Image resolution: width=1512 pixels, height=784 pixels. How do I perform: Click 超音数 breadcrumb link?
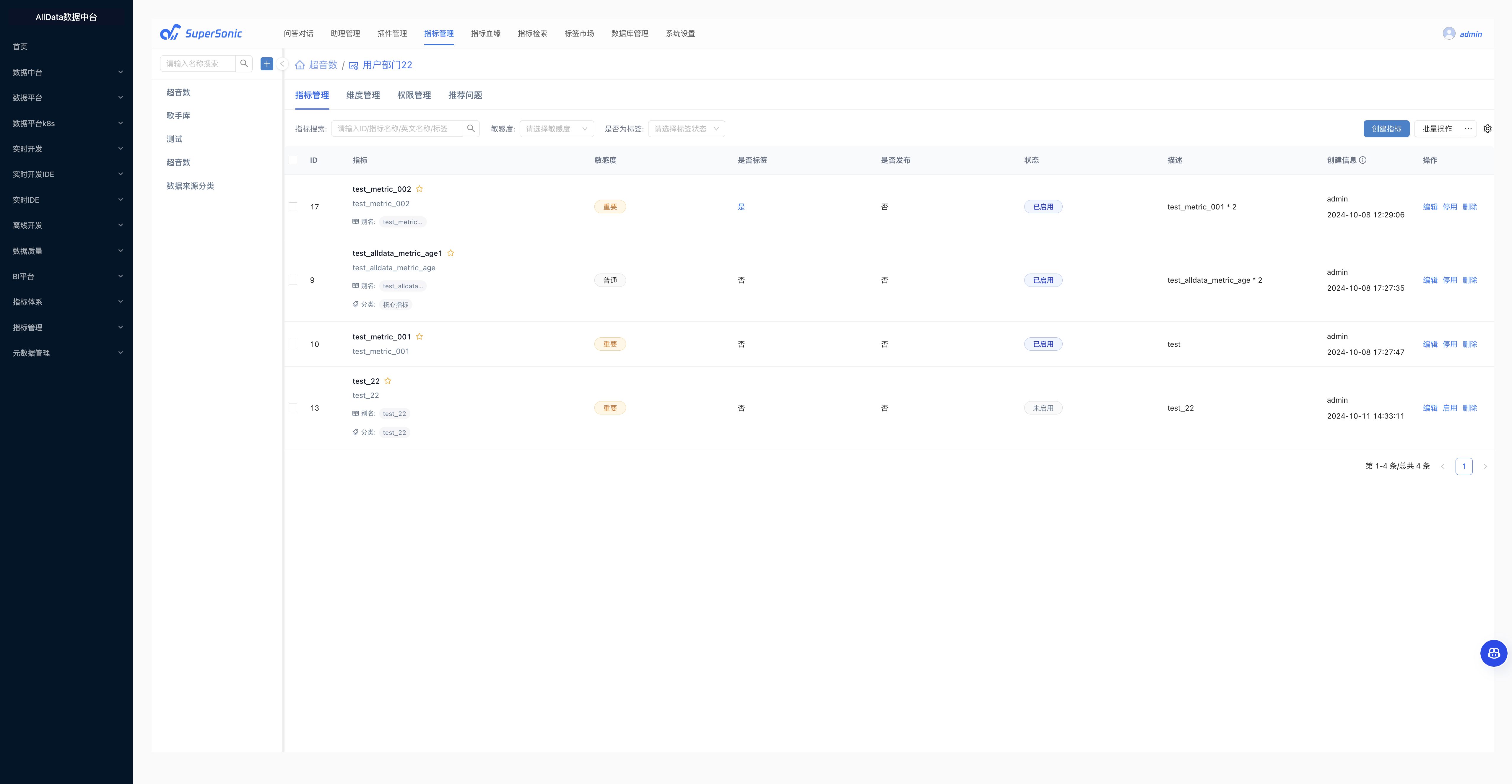pos(323,65)
